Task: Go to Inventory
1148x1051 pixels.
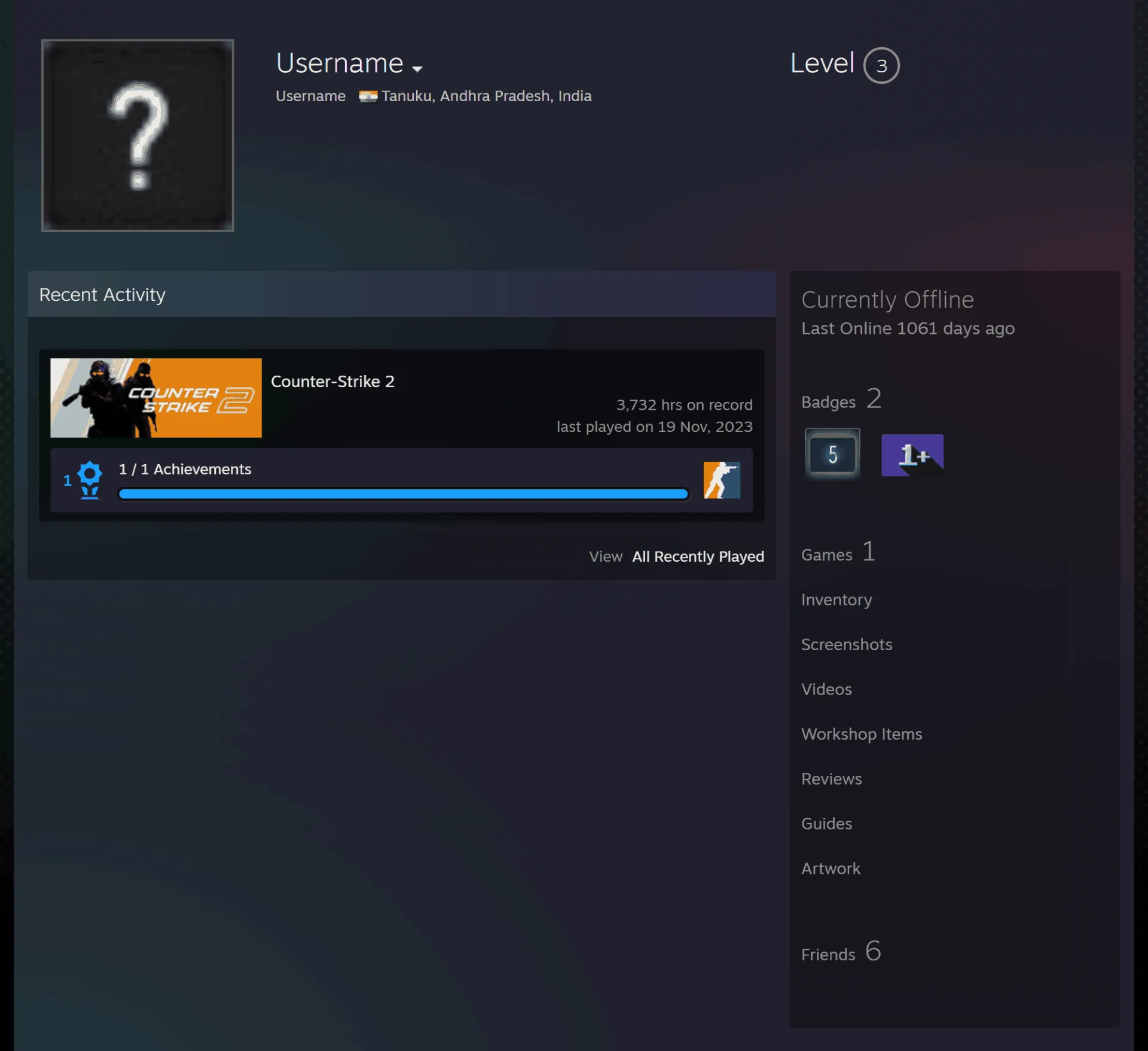Action: [x=836, y=599]
